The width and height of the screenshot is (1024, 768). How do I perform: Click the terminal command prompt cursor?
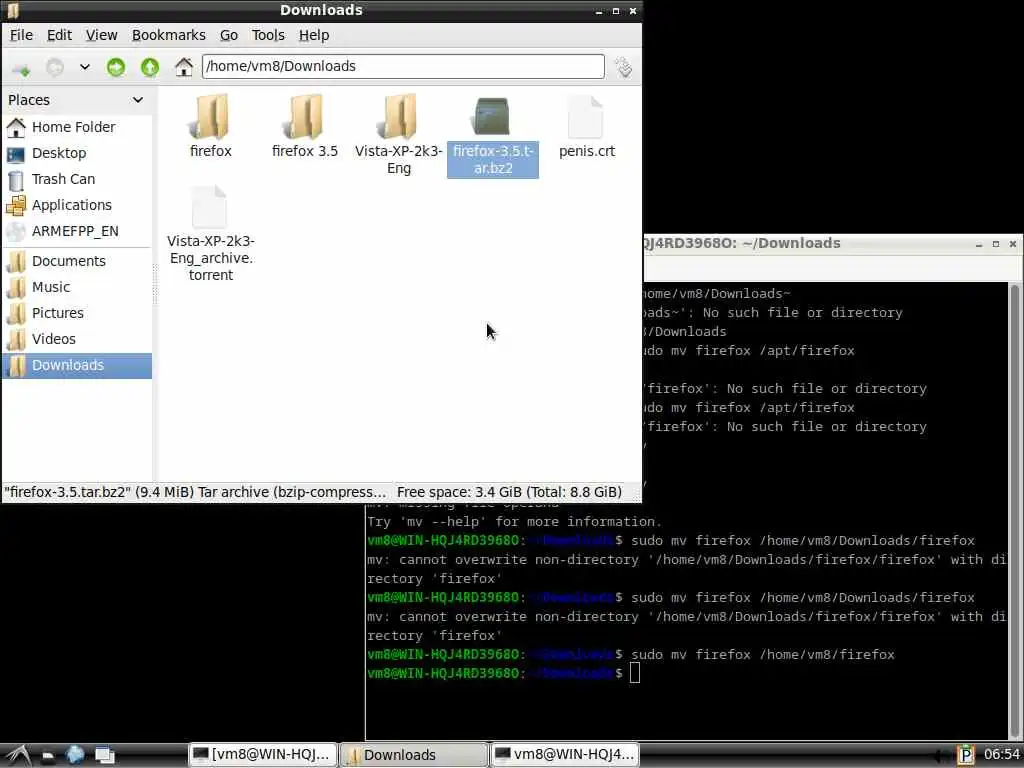pos(635,673)
